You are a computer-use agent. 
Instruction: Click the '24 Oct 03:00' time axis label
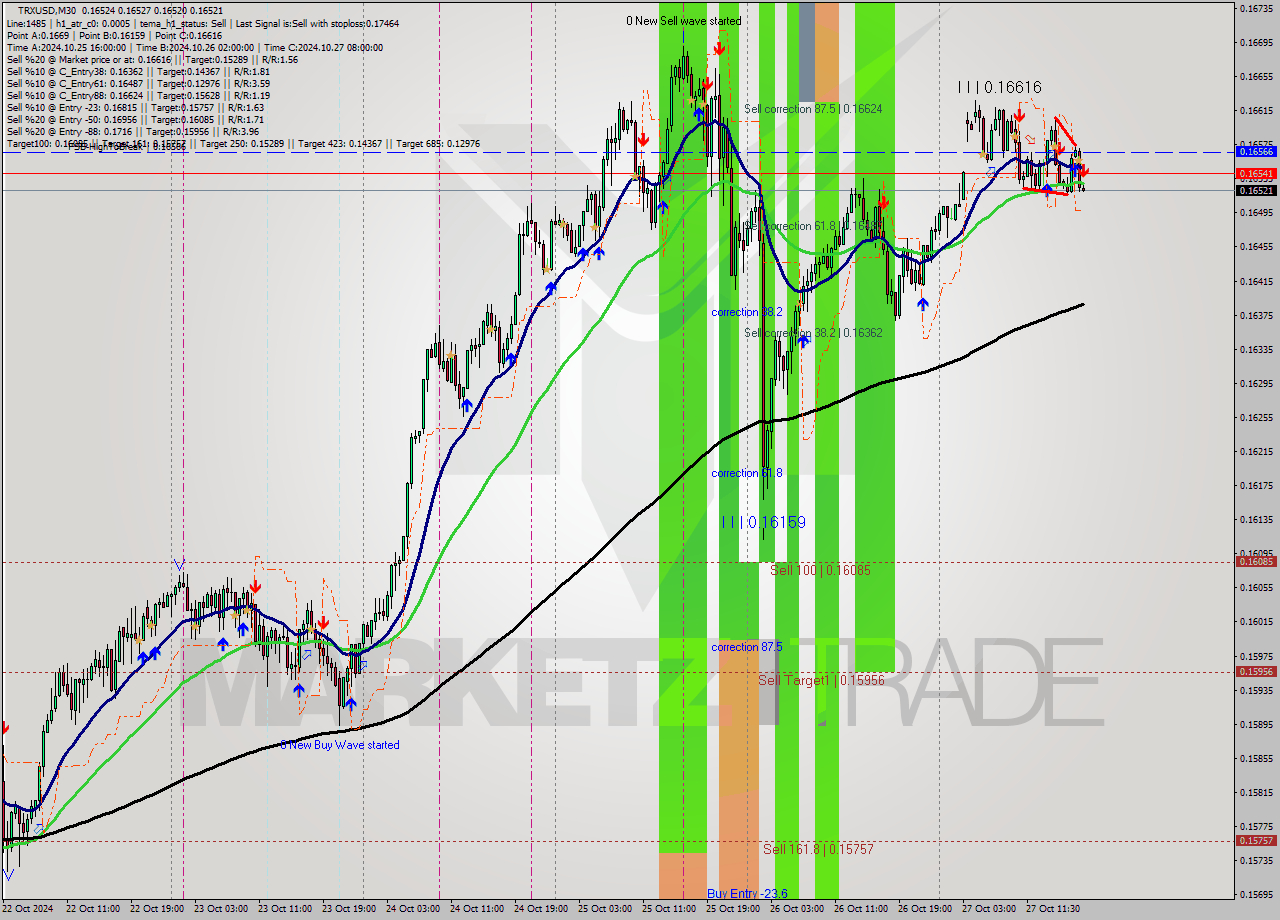413,909
